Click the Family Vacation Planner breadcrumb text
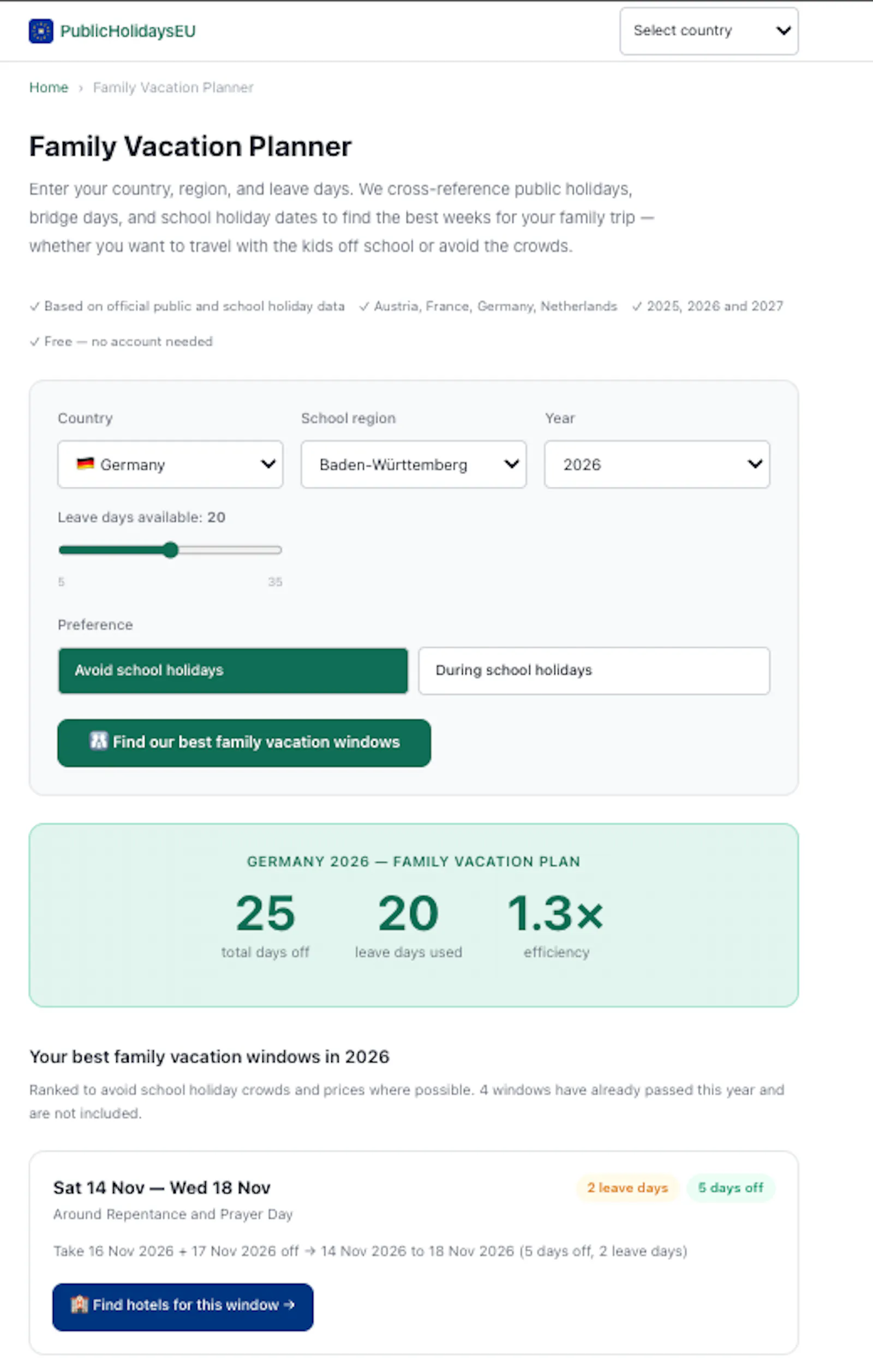The image size is (873, 1372). coord(173,88)
